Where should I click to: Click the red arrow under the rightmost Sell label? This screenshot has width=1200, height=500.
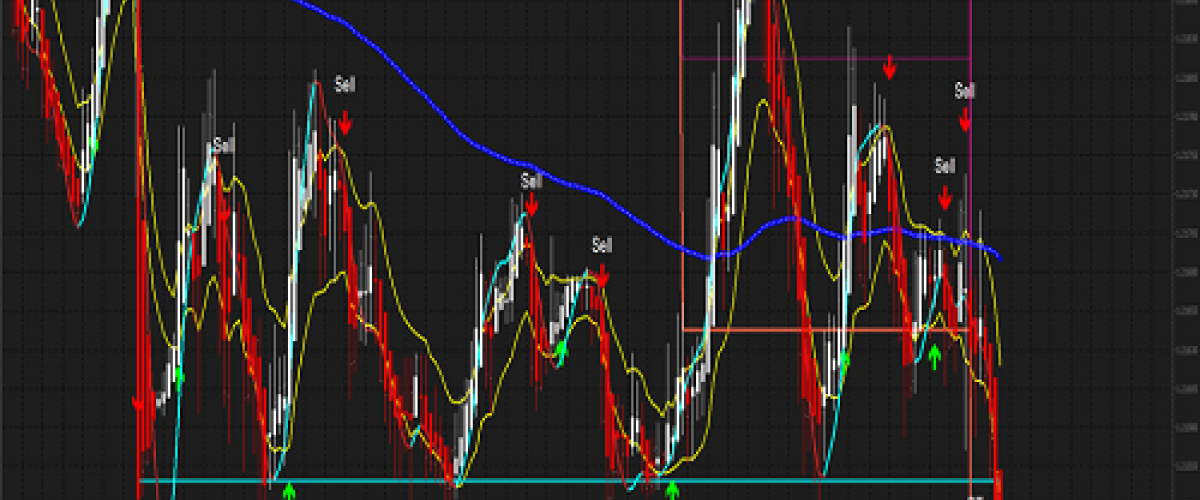click(965, 120)
